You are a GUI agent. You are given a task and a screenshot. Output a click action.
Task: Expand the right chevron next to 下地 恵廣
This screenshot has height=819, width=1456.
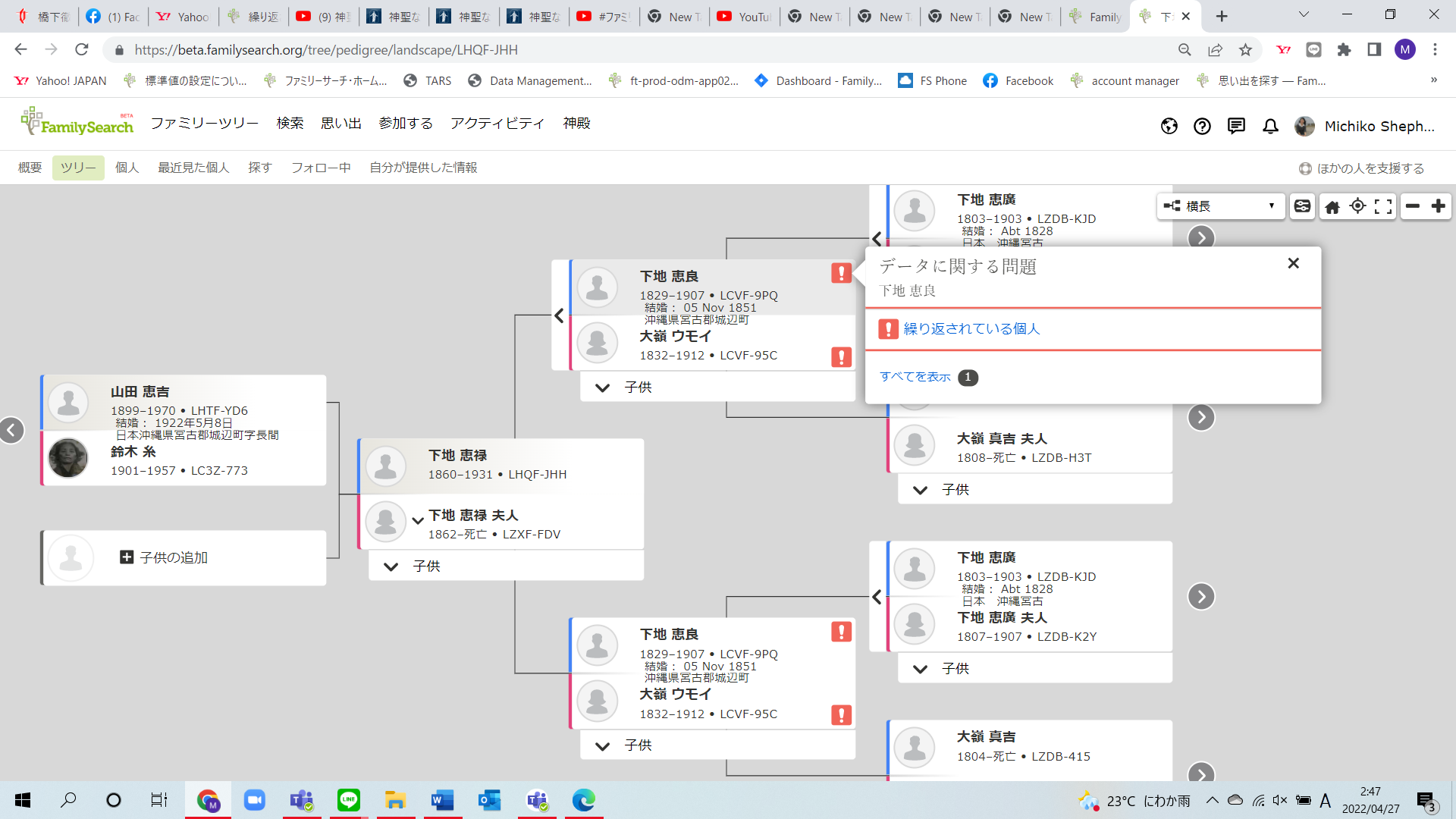click(x=1200, y=237)
